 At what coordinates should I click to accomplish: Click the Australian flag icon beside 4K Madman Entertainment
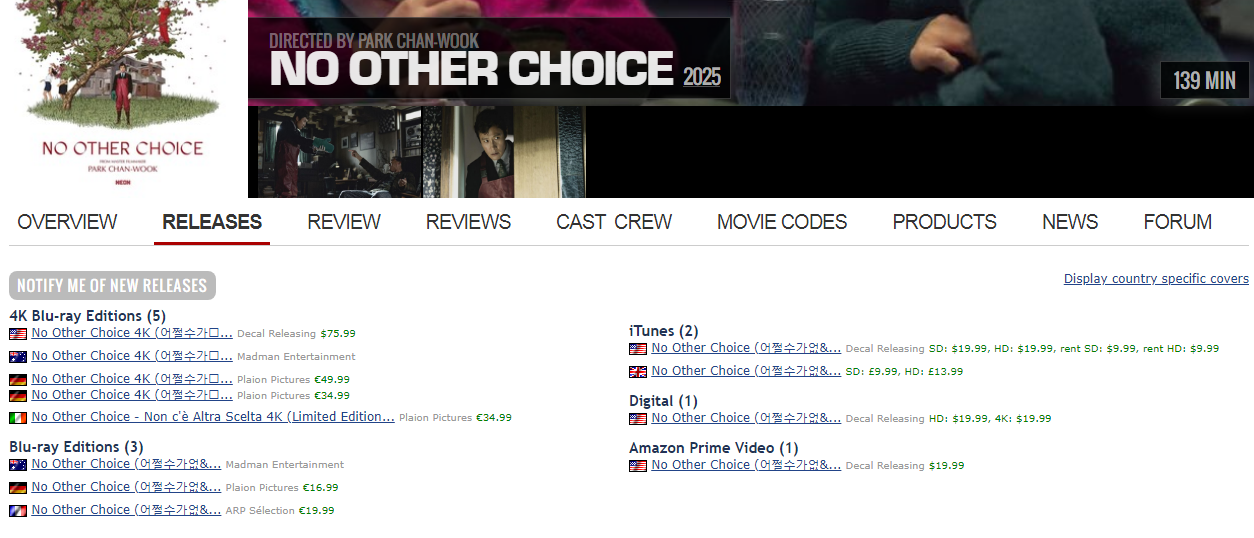(x=18, y=357)
